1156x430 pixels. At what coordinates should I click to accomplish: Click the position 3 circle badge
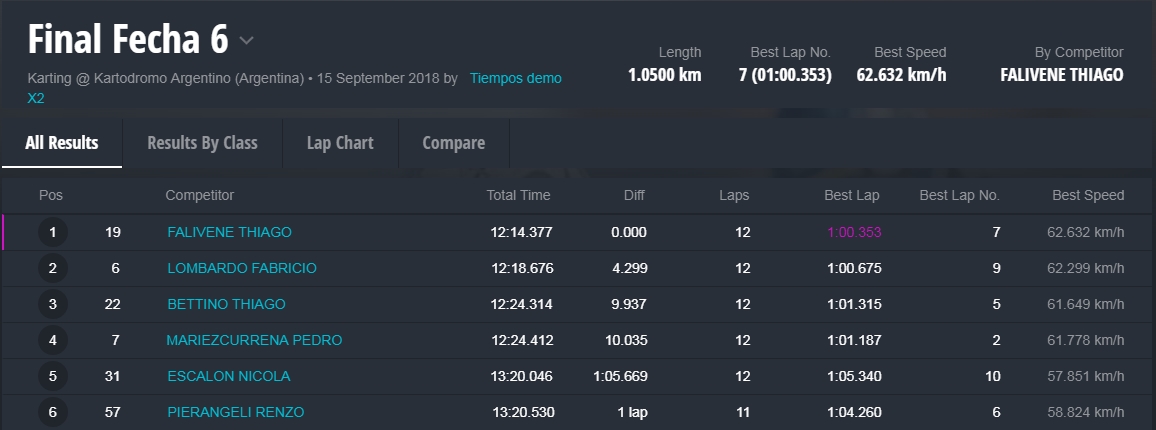(x=52, y=305)
